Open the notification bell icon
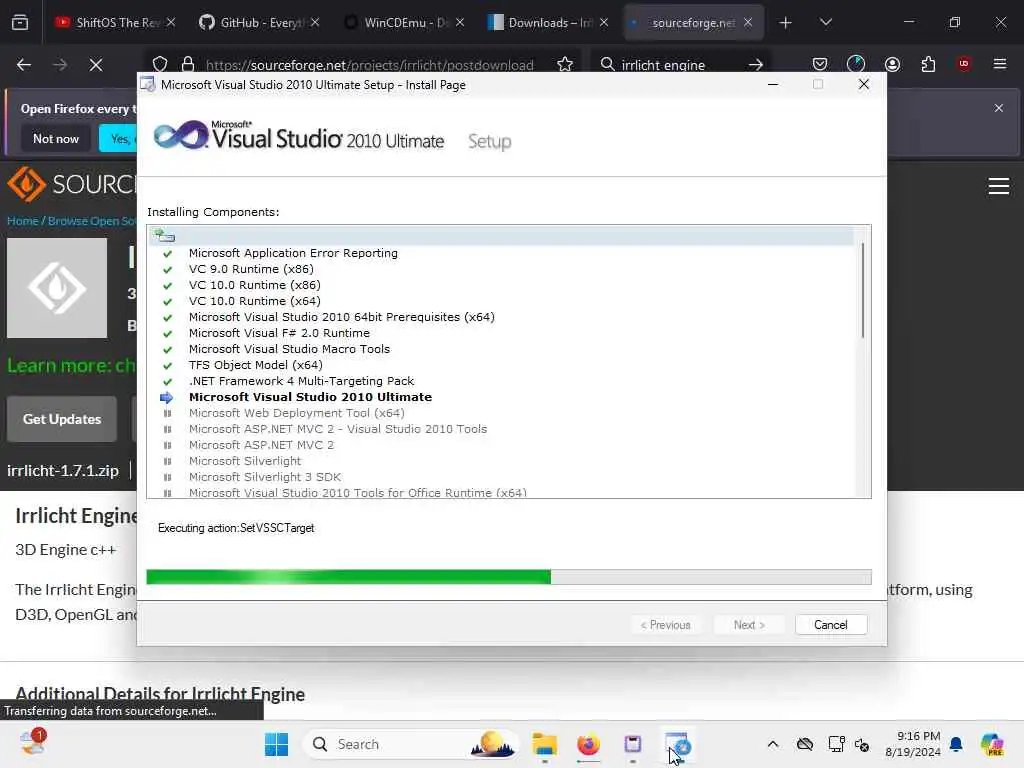The width and height of the screenshot is (1024, 768). (956, 744)
